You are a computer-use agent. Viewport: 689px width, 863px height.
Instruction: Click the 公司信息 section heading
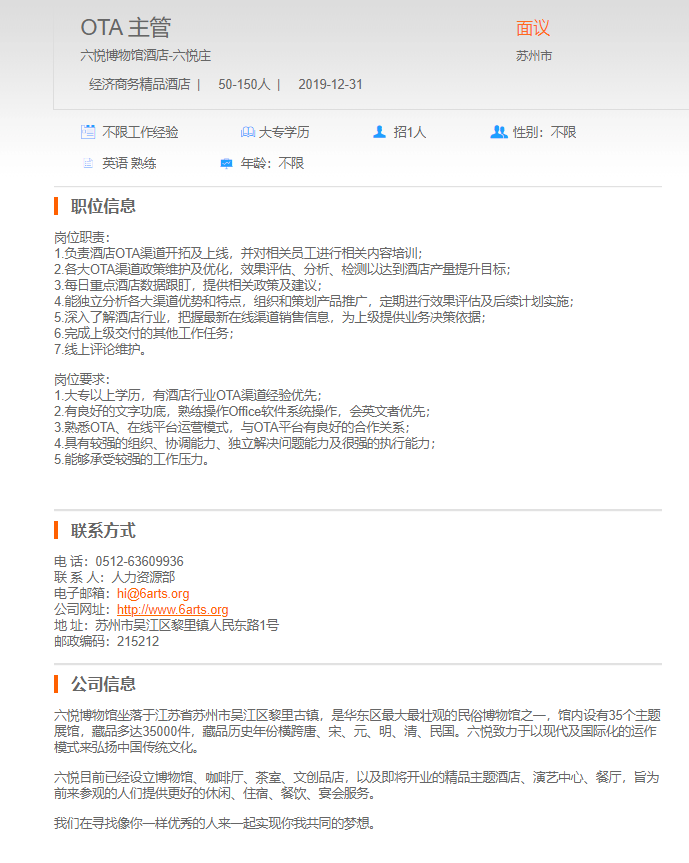(103, 684)
